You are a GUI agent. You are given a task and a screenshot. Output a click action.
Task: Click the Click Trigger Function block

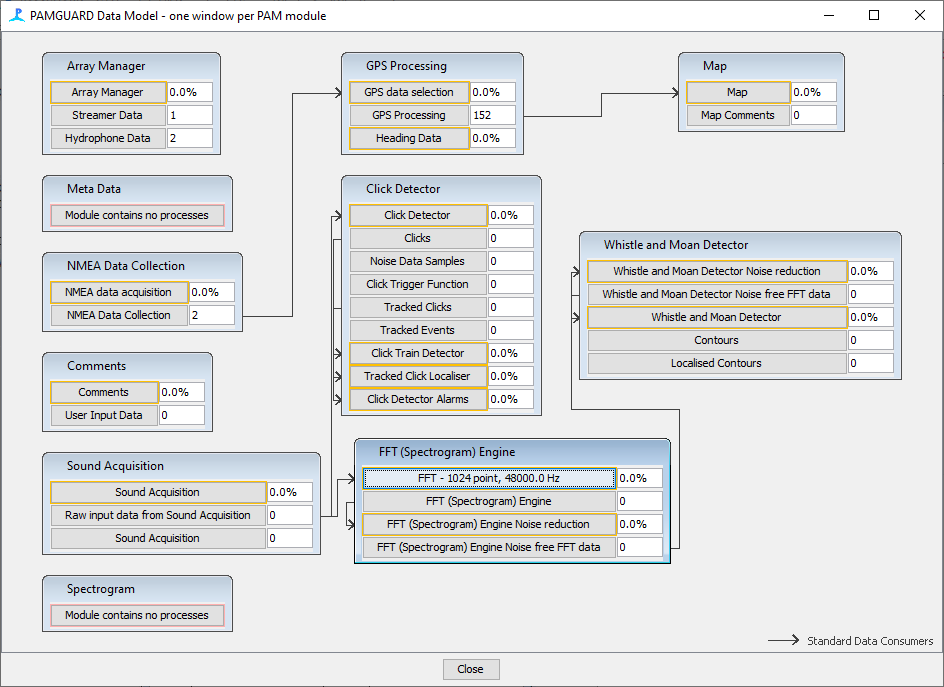click(x=418, y=284)
